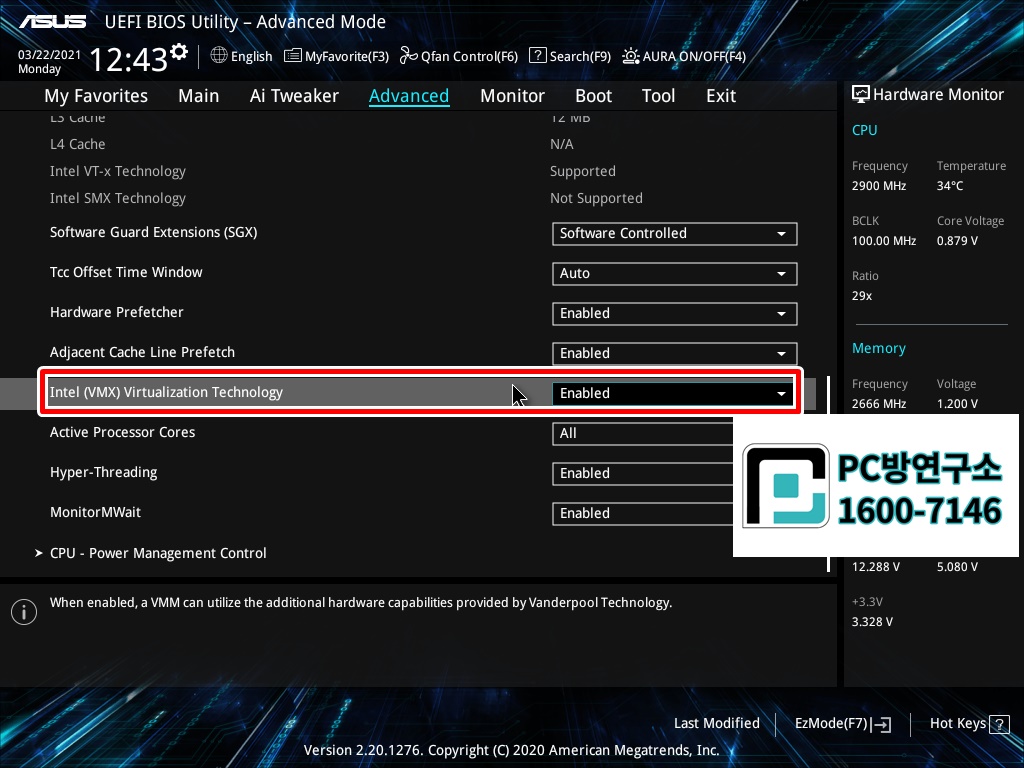1024x768 pixels.
Task: Open MonitorMWait dropdown
Action: click(643, 513)
